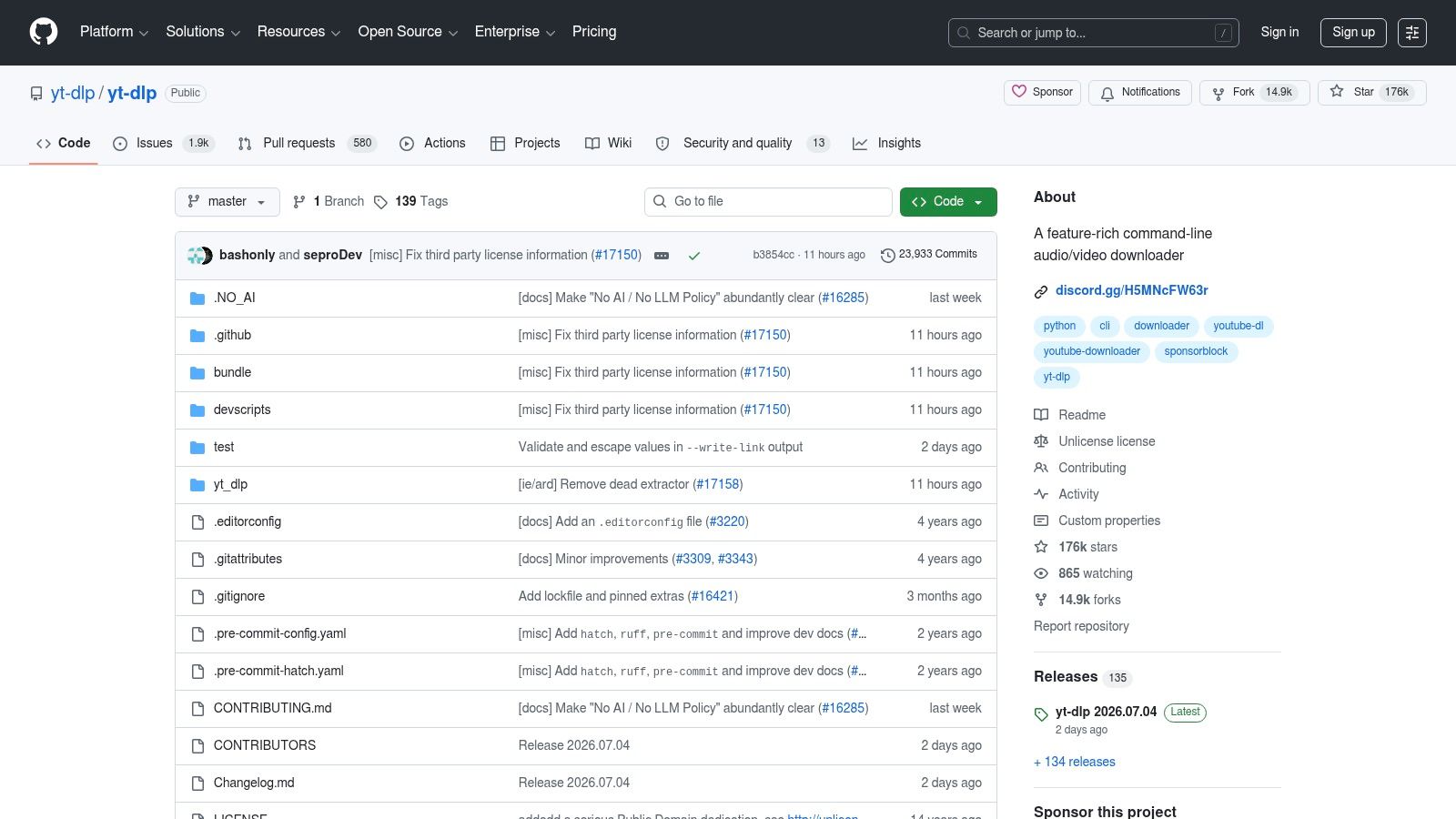Expand the Solutions menu

203,32
